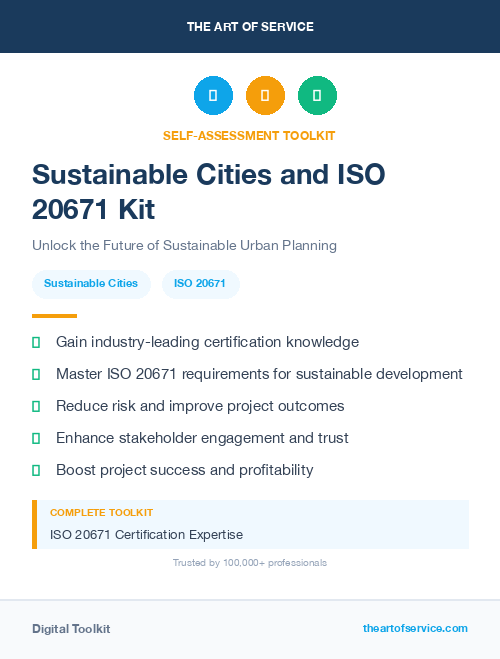This screenshot has height=659, width=500.
Task: Click text Gain industry-leading certification knowledge
Action: click(208, 342)
